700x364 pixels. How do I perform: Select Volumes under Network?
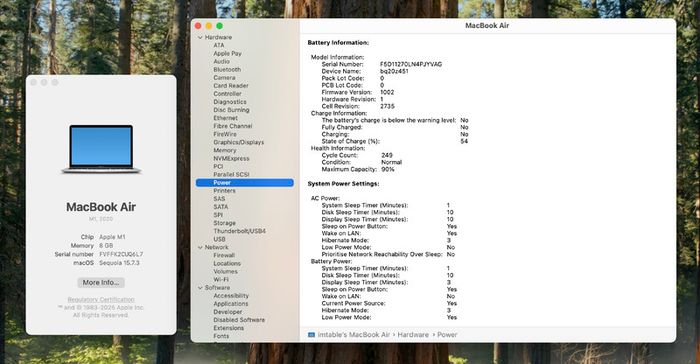tap(225, 272)
